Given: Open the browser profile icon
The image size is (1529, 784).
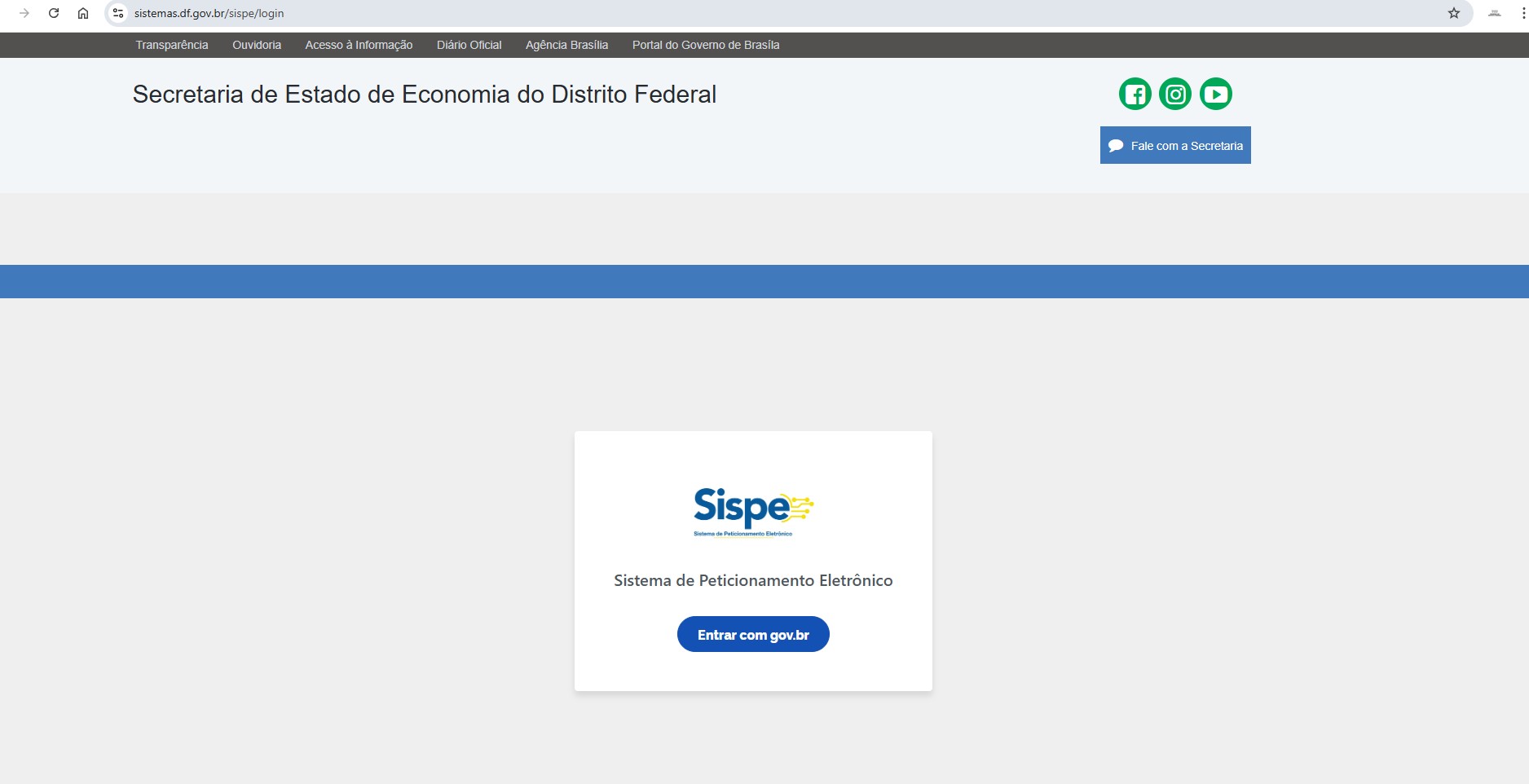Looking at the screenshot, I should (1494, 13).
